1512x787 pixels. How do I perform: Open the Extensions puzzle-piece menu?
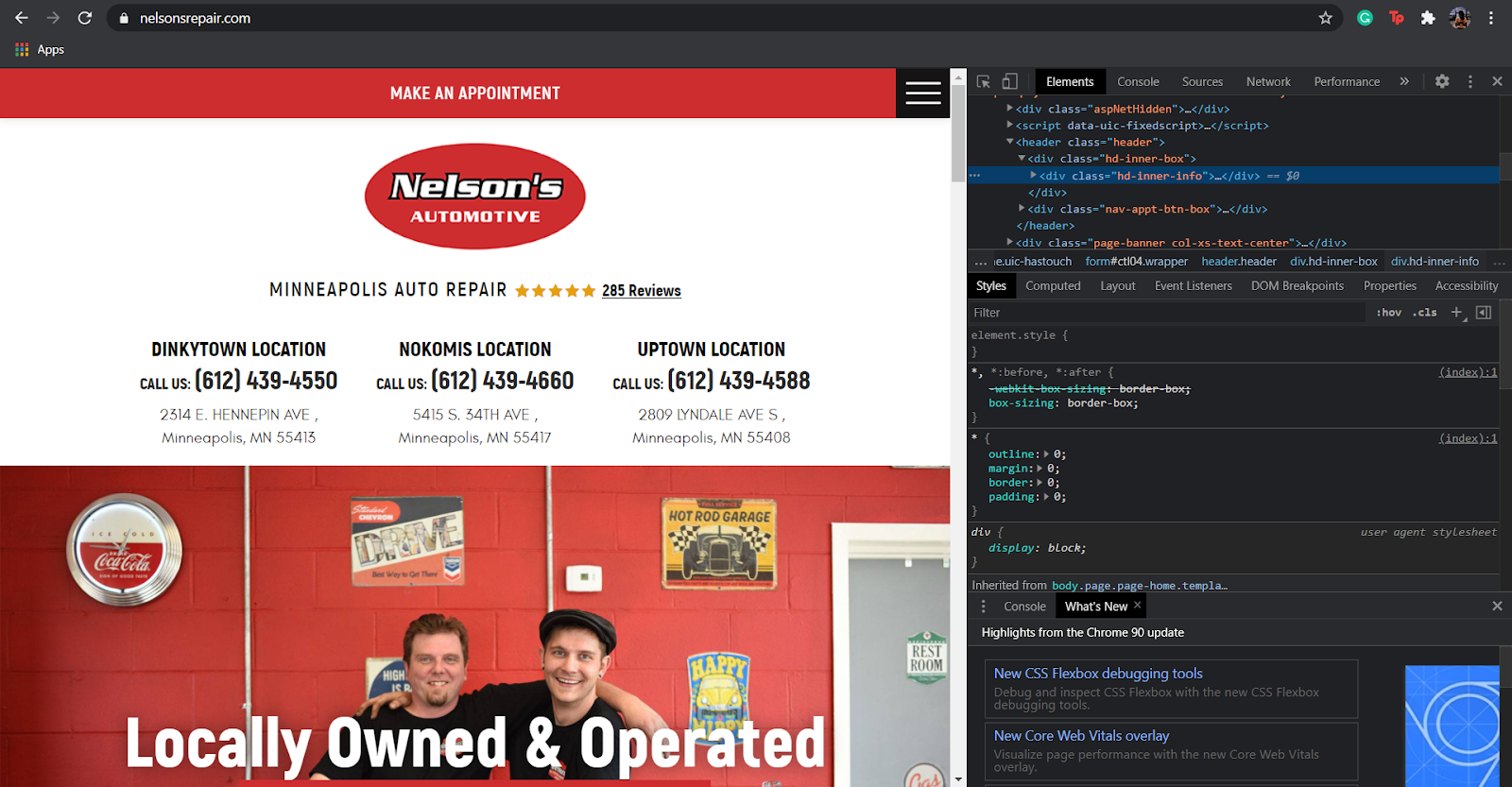(x=1428, y=18)
